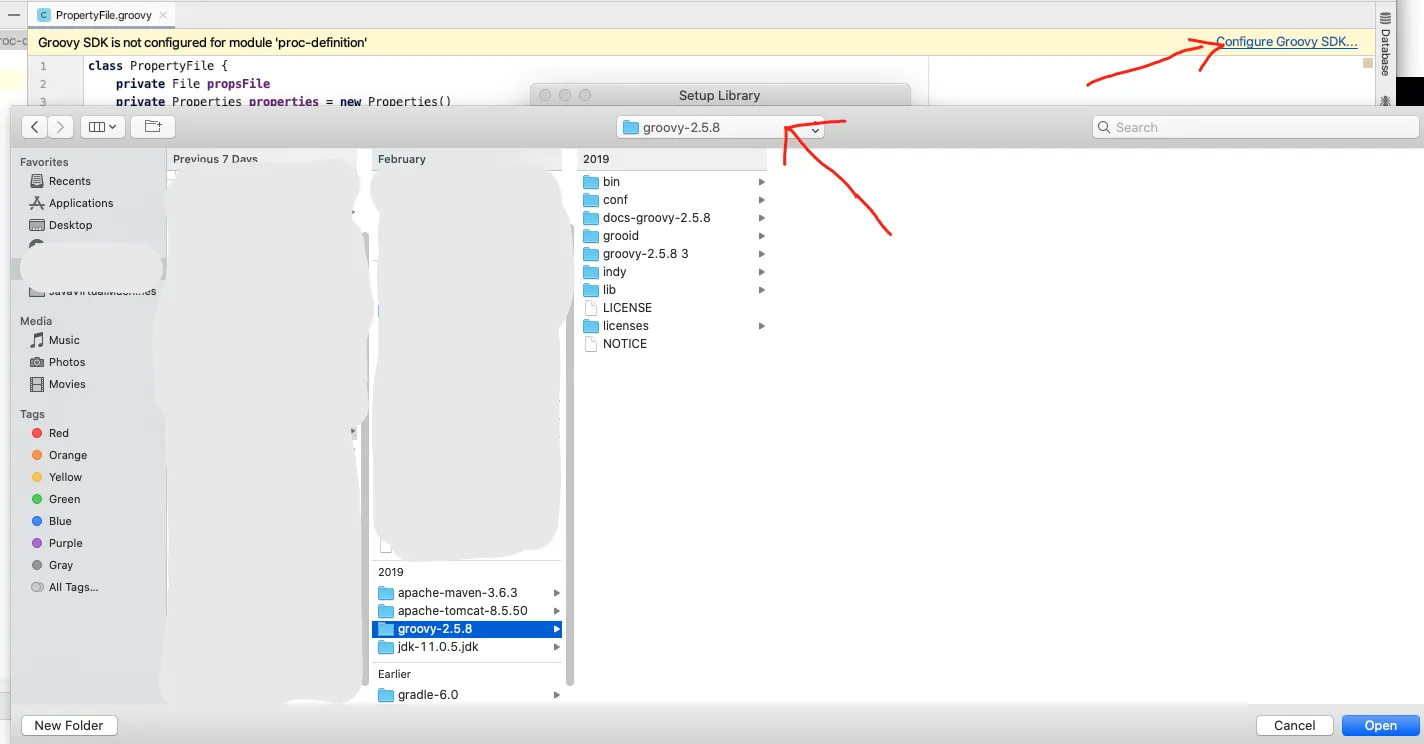Expand the docs-groovy-2.5.8 folder chevron
1424x744 pixels.
click(x=762, y=218)
